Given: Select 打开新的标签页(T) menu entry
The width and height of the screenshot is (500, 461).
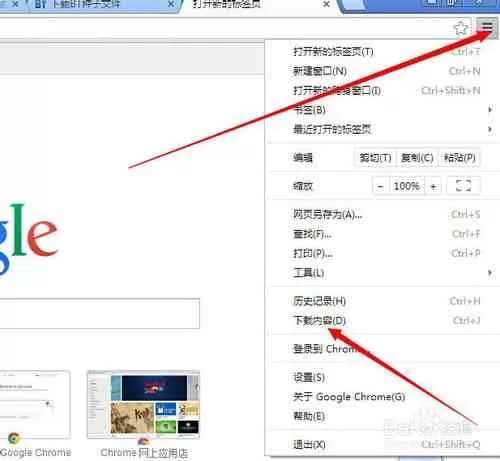Looking at the screenshot, I should [383, 52].
